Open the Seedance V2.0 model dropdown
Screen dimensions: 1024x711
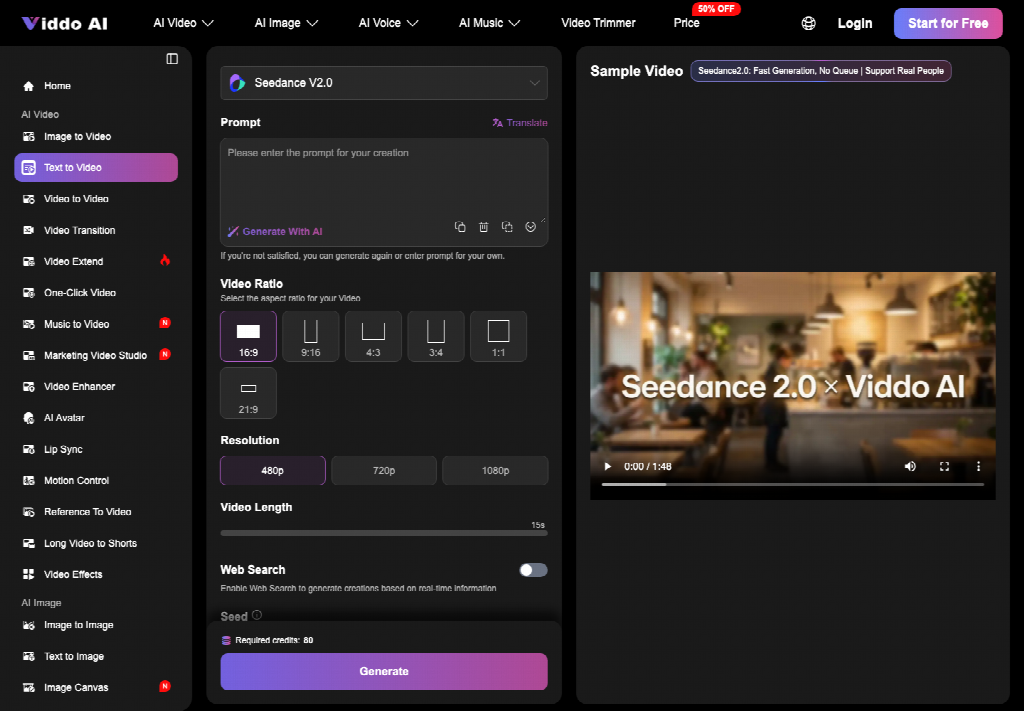[384, 83]
